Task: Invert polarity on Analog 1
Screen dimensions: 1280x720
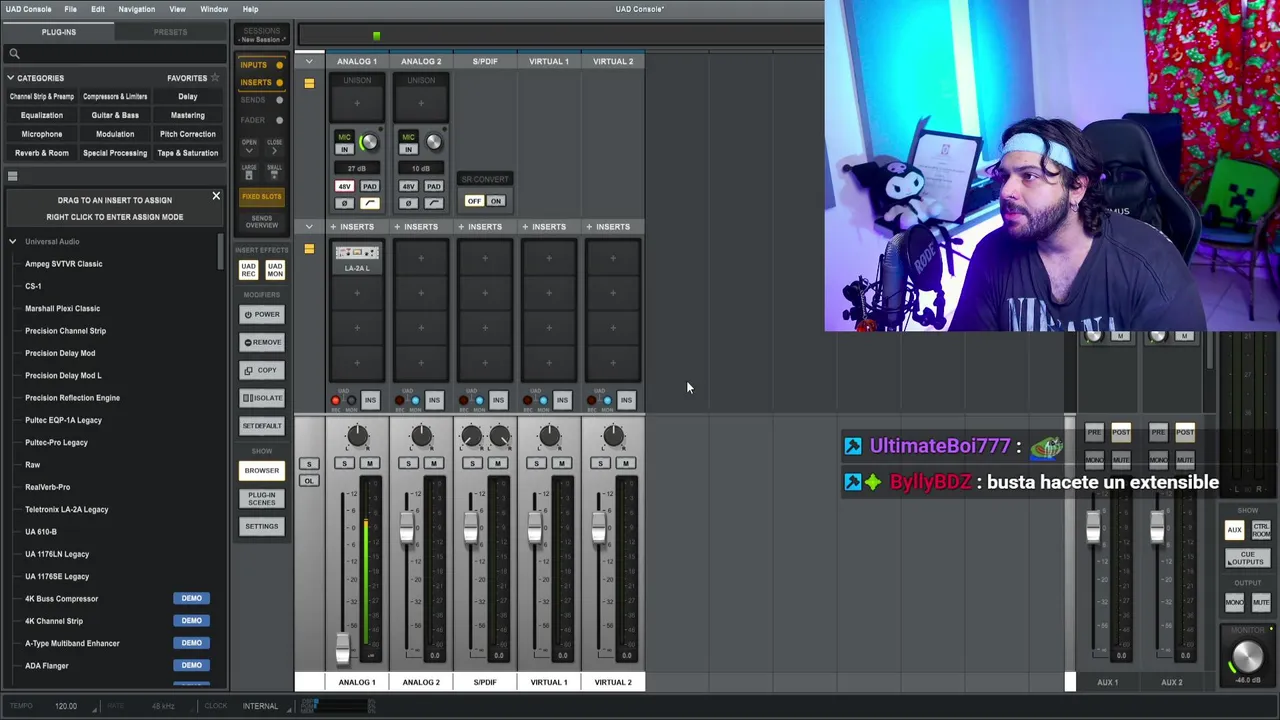Action: coord(344,203)
